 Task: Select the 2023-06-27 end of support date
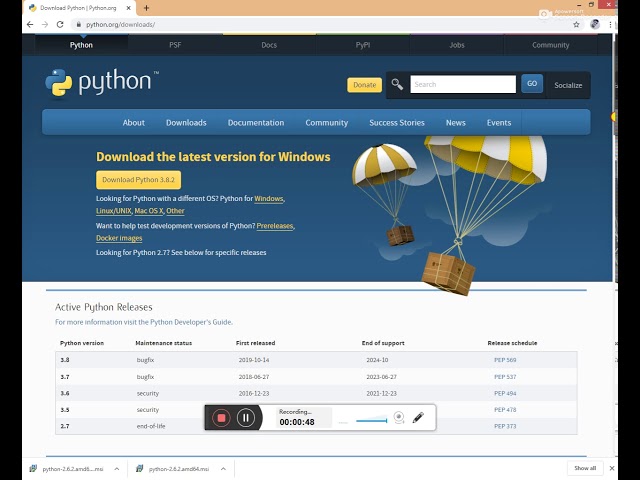click(x=381, y=377)
